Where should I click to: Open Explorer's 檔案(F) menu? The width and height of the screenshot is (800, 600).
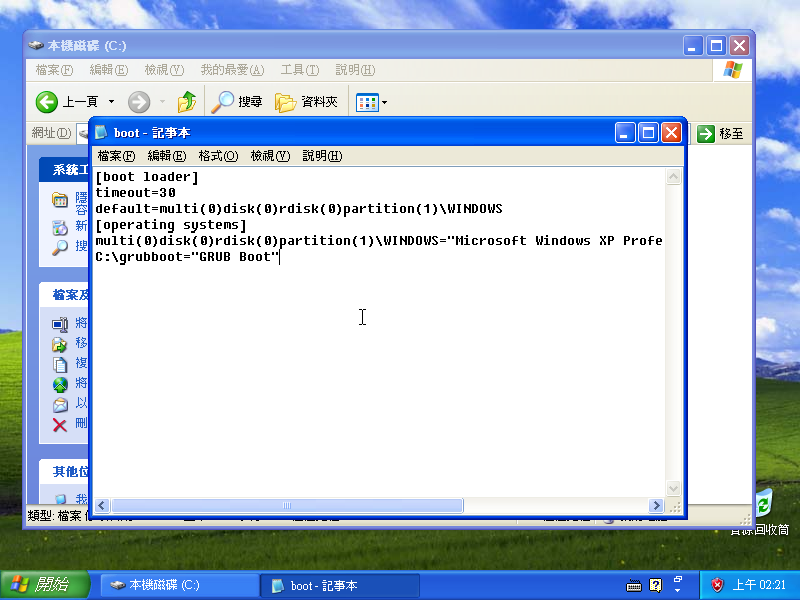(x=55, y=70)
